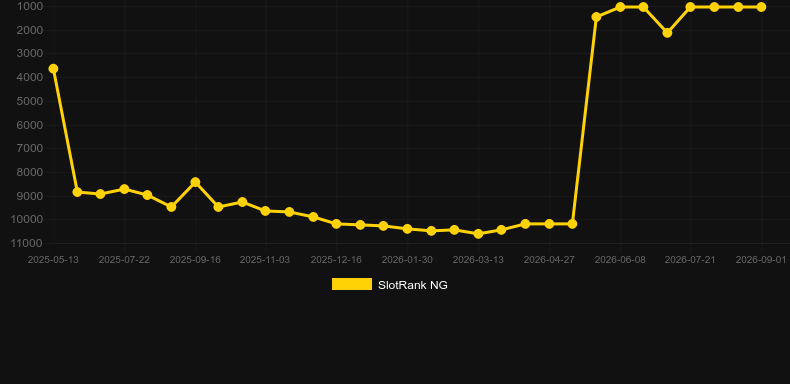Click the 2025-05-13 x-axis date label
790x384 pixels.
[x=53, y=260]
